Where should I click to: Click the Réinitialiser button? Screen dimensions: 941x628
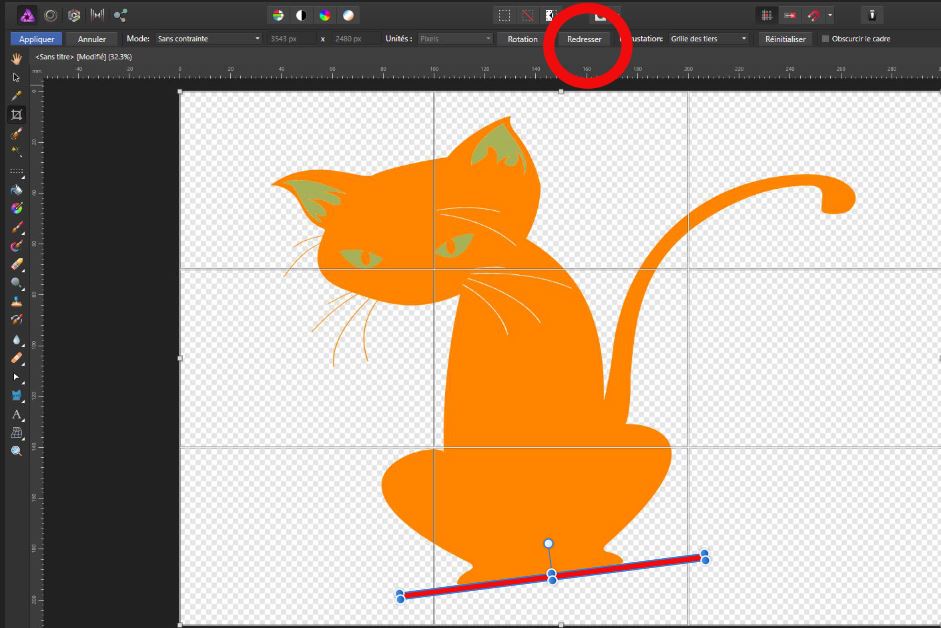coord(785,39)
